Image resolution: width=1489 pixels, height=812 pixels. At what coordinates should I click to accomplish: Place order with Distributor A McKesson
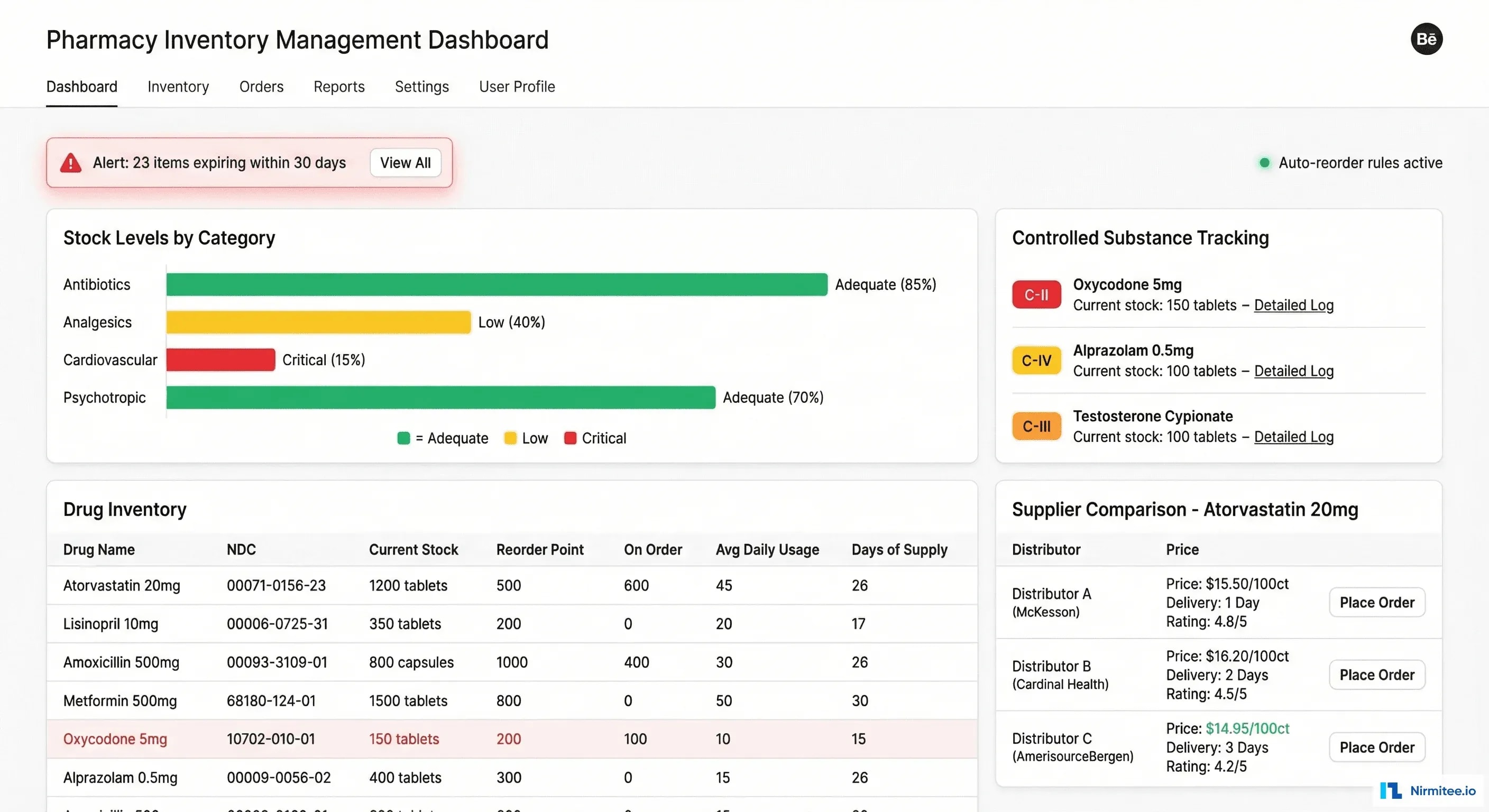(x=1377, y=603)
